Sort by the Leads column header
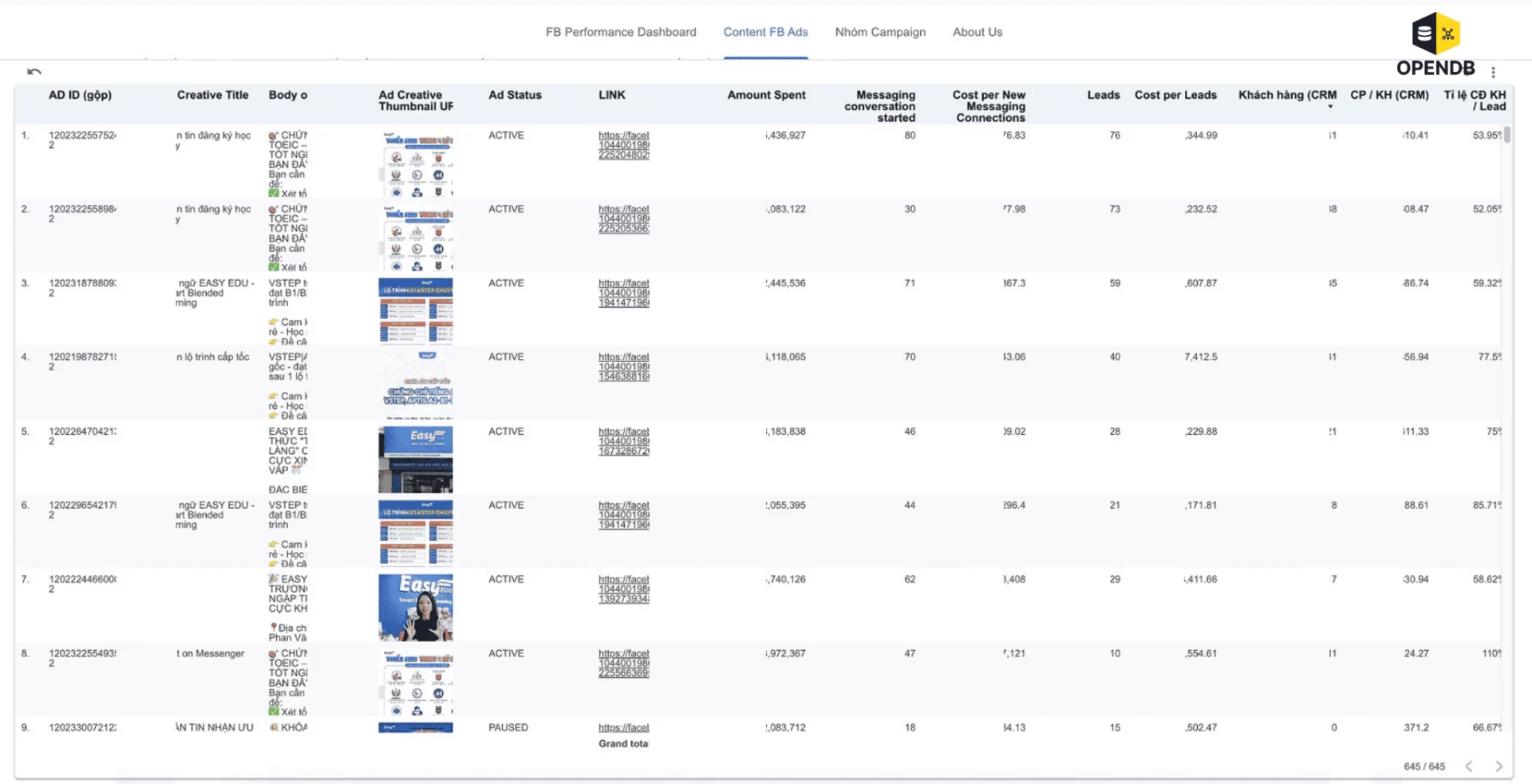The image size is (1532, 784). tap(1103, 95)
